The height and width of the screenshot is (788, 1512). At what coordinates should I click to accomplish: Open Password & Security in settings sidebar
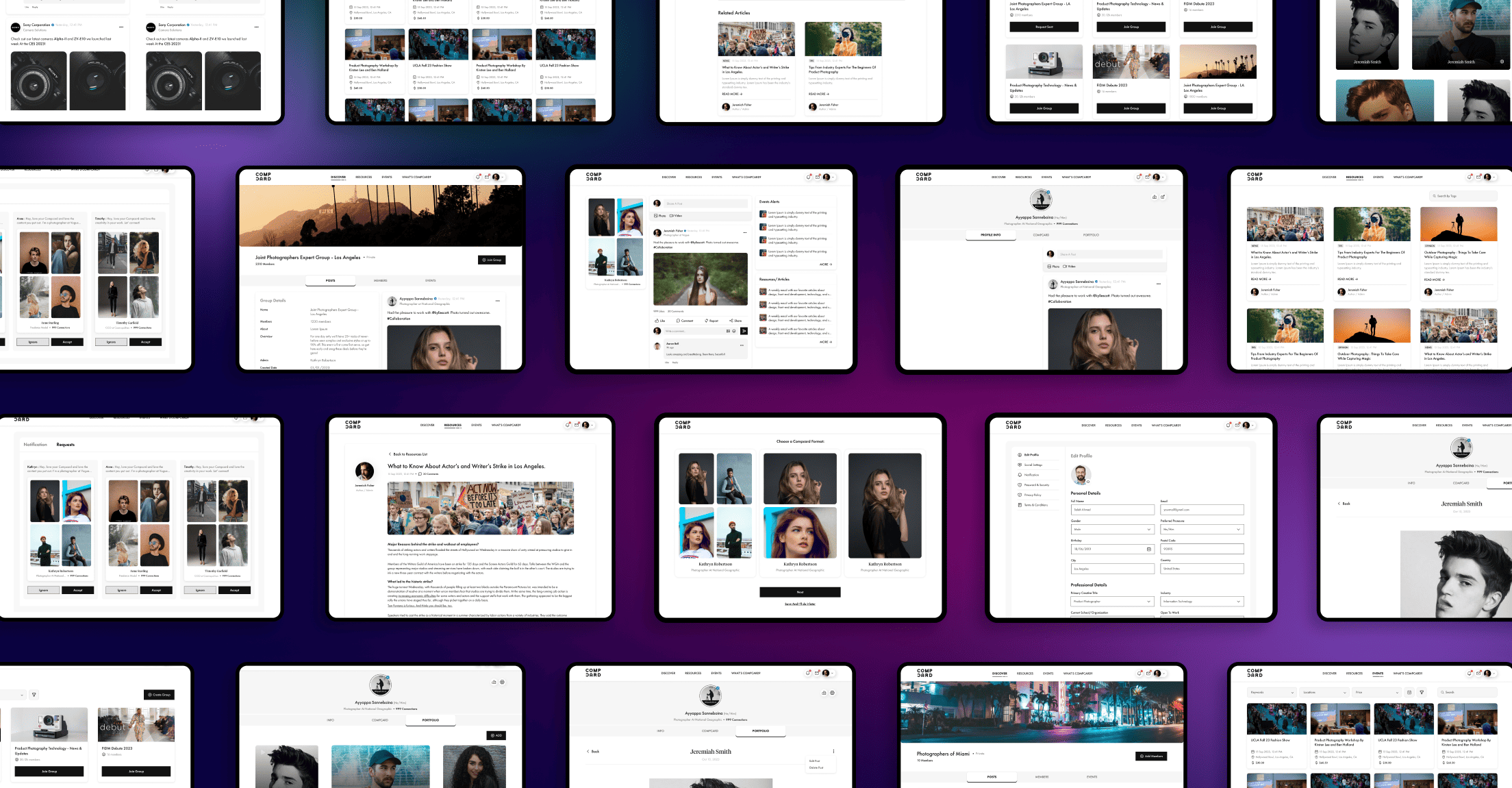pos(1036,484)
